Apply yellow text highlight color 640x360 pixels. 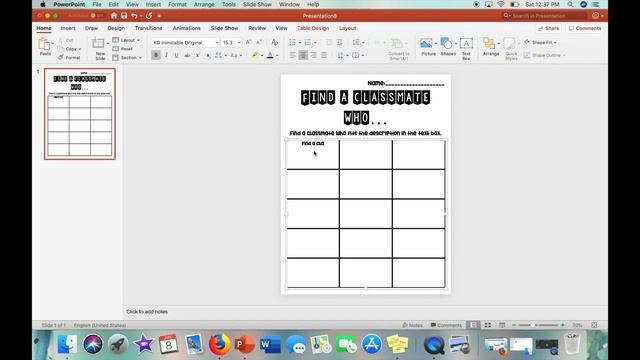pos(255,55)
